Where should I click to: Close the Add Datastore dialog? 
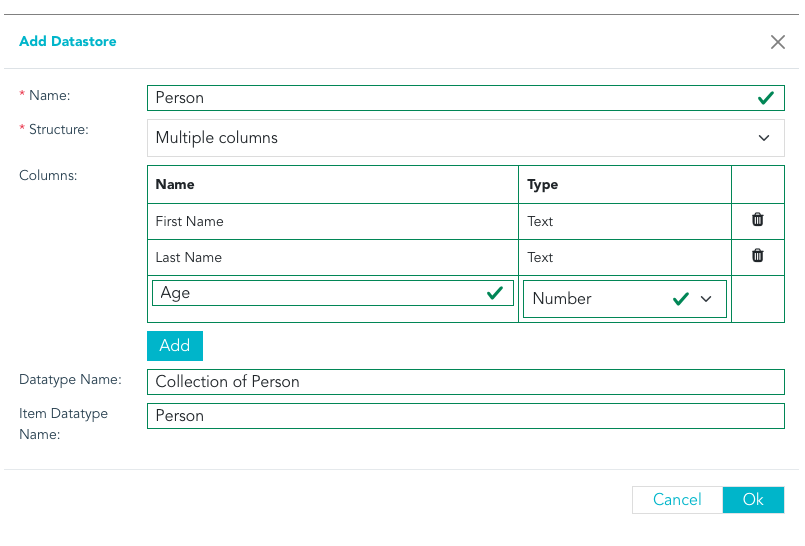coord(778,42)
